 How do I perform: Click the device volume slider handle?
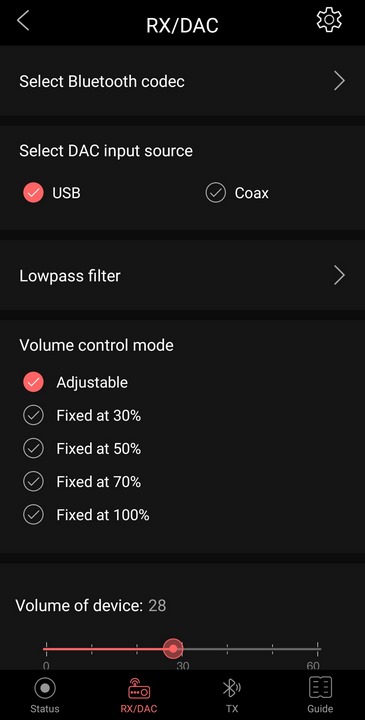[173, 649]
